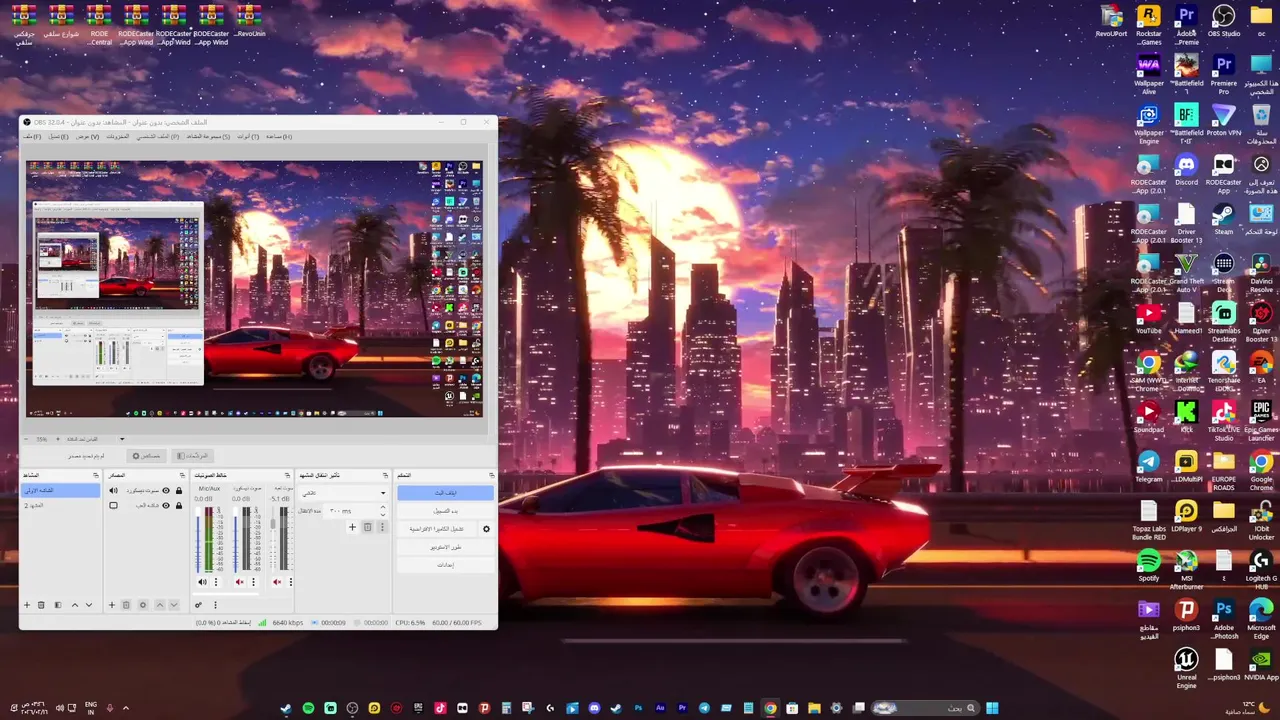Open Proton VPN desktop shortcut

click(1224, 120)
